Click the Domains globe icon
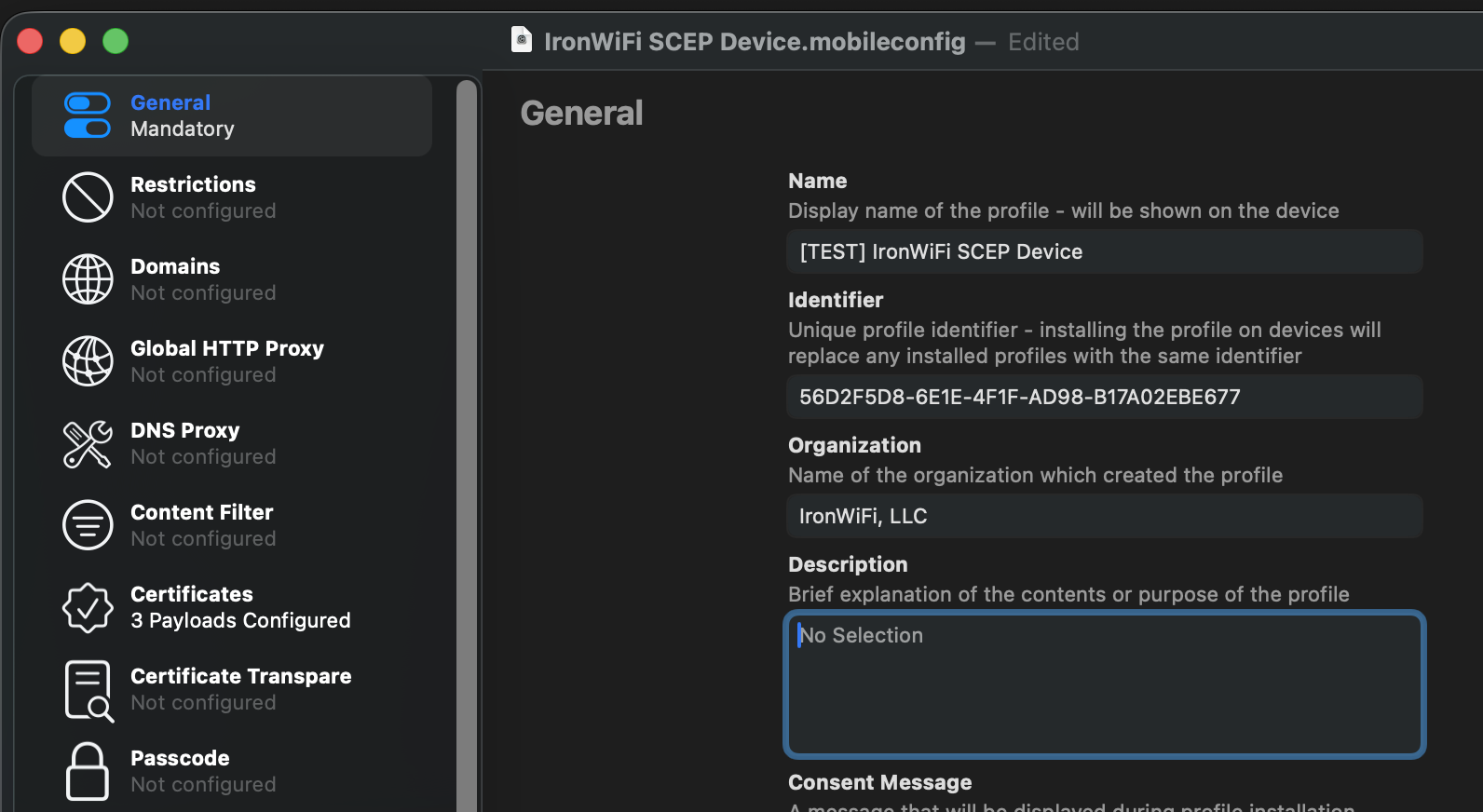 [88, 279]
